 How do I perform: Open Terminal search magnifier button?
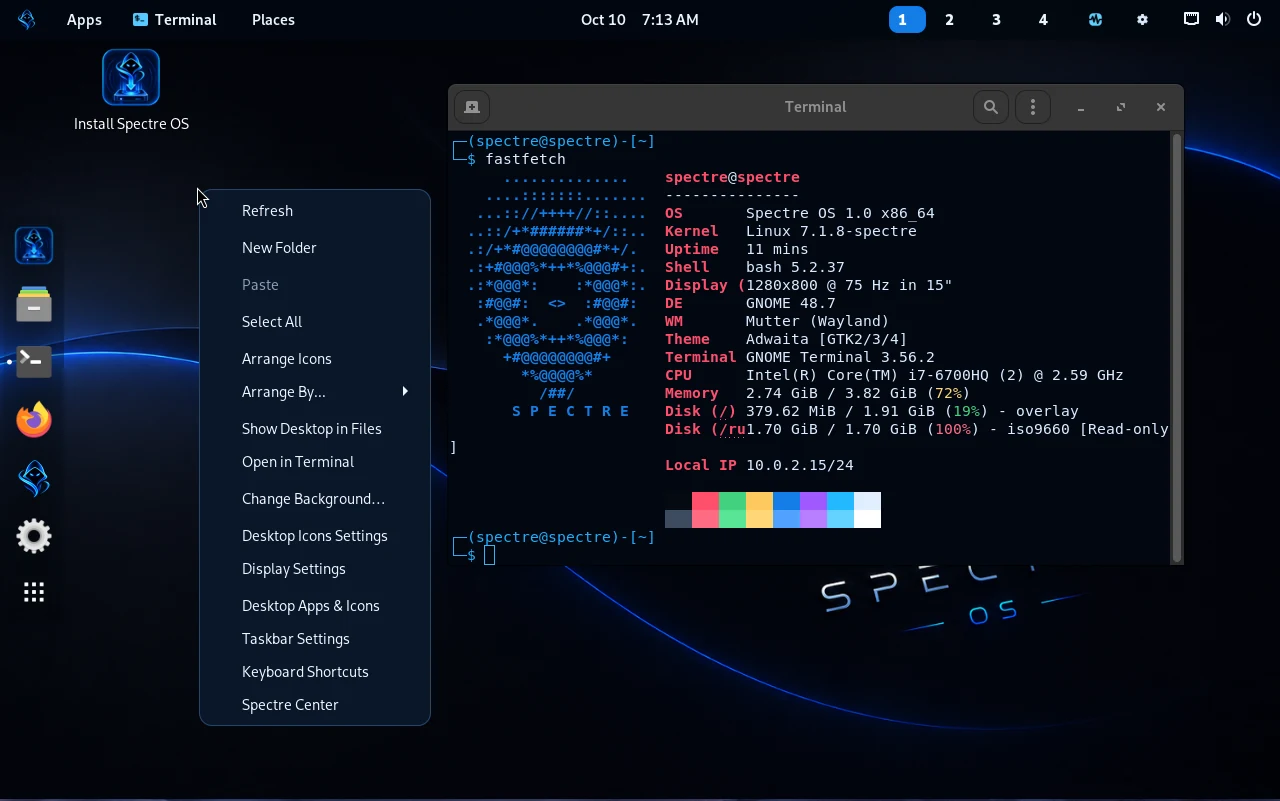[991, 107]
